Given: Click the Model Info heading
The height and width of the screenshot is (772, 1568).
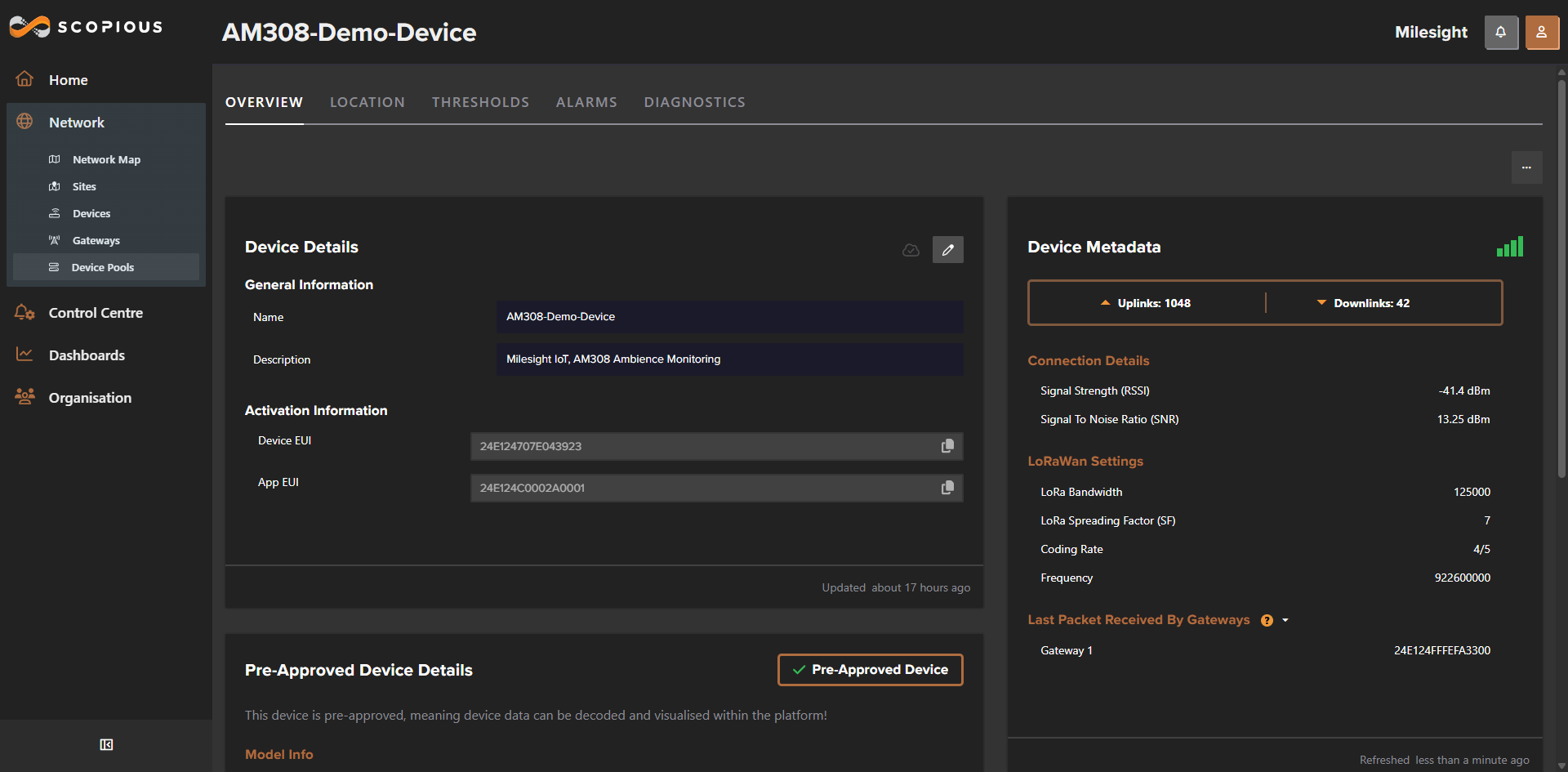Looking at the screenshot, I should click(x=279, y=754).
